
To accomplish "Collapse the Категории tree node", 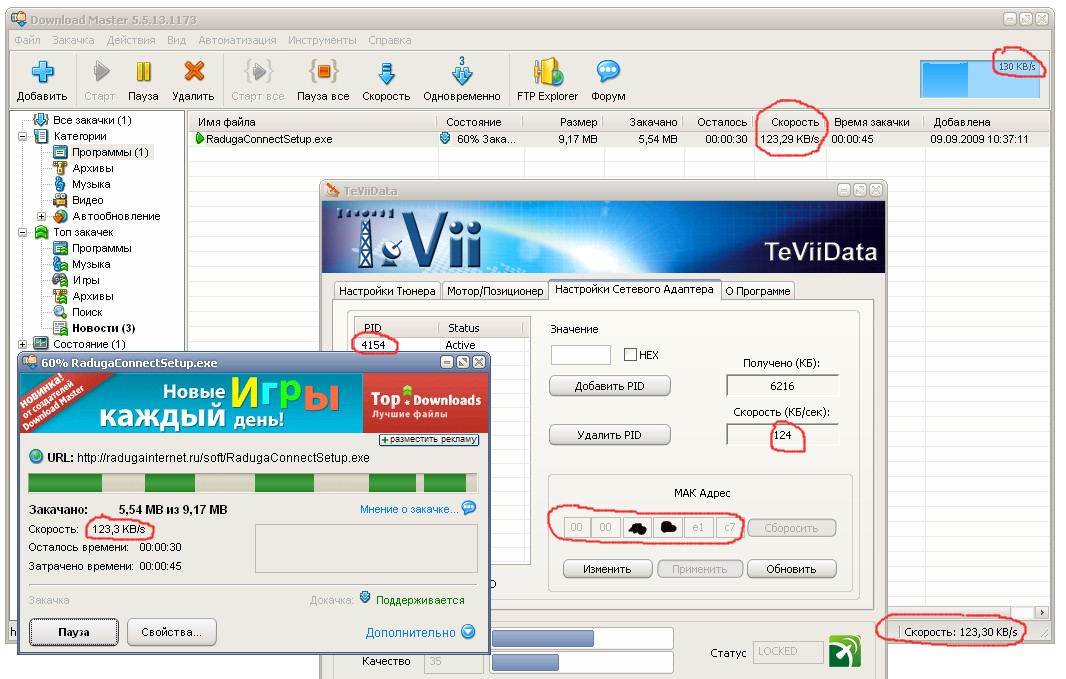I will [22, 137].
